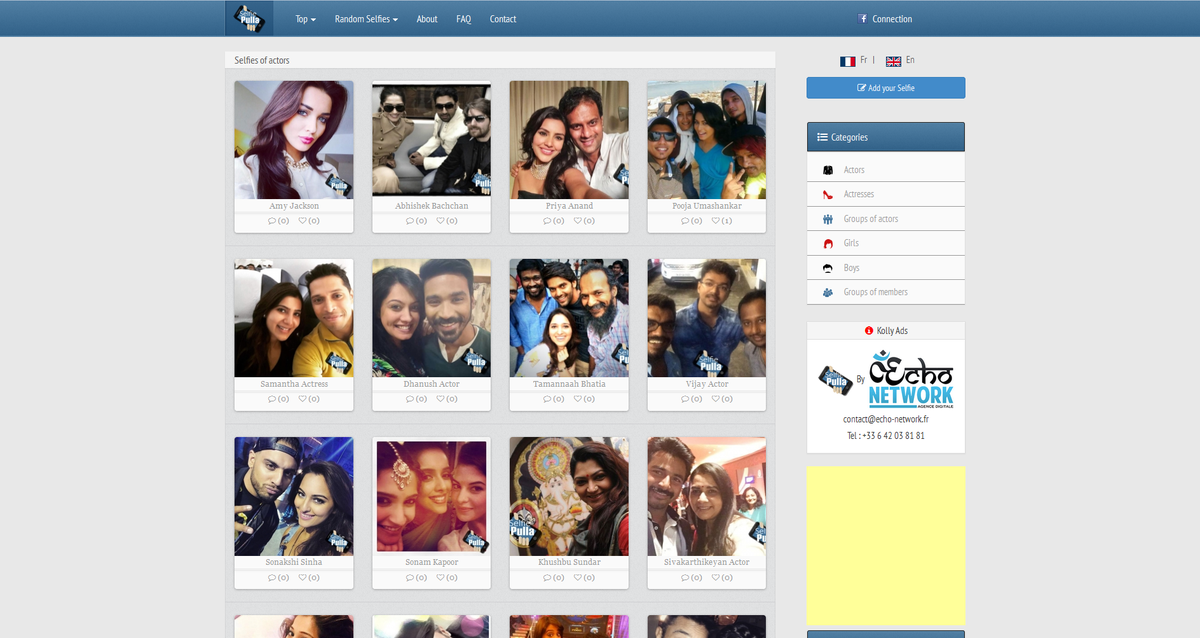The width and height of the screenshot is (1200, 638).
Task: Click the Add your Selfie button
Action: coord(885,87)
